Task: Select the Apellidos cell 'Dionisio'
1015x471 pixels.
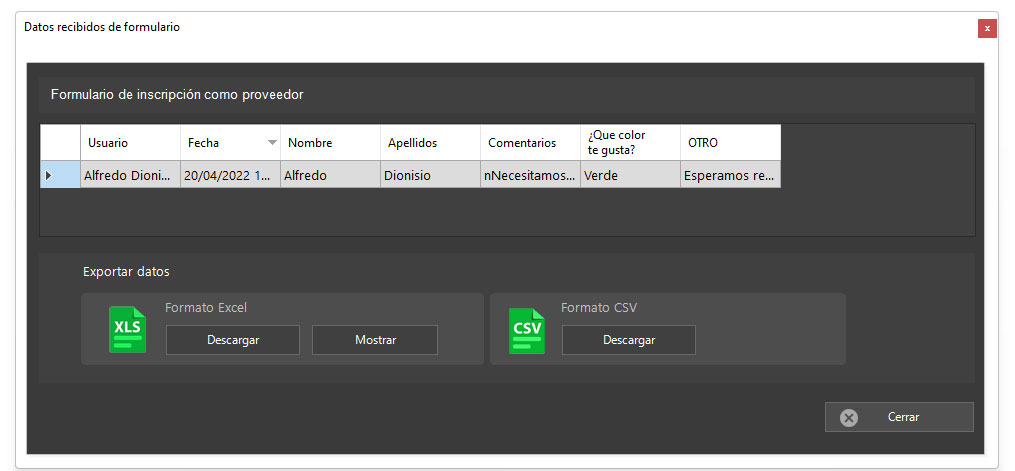Action: click(x=430, y=175)
